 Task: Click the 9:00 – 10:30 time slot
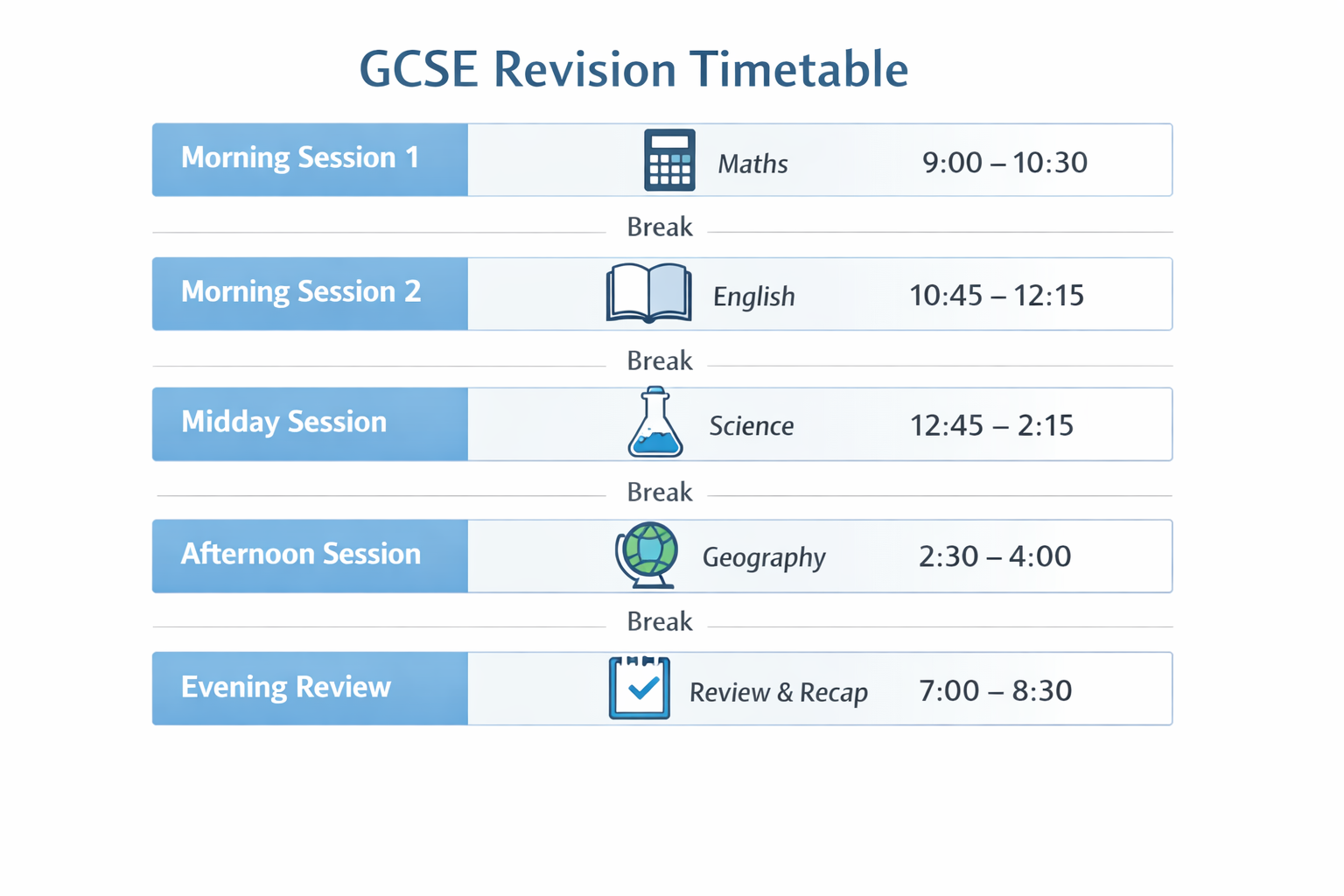(1004, 163)
